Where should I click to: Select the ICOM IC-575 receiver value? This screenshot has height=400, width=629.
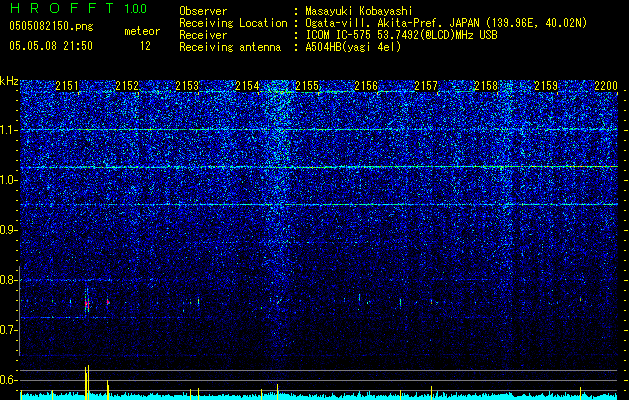[x=401, y=35]
